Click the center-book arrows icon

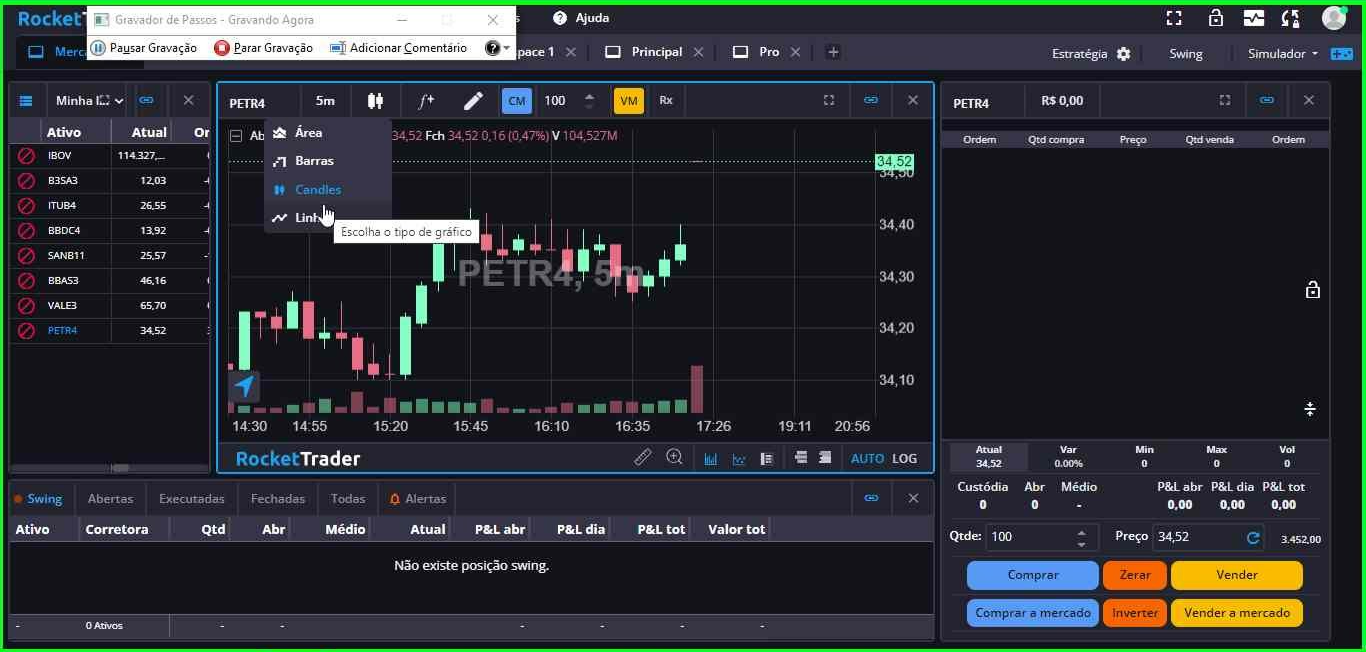(x=1310, y=409)
